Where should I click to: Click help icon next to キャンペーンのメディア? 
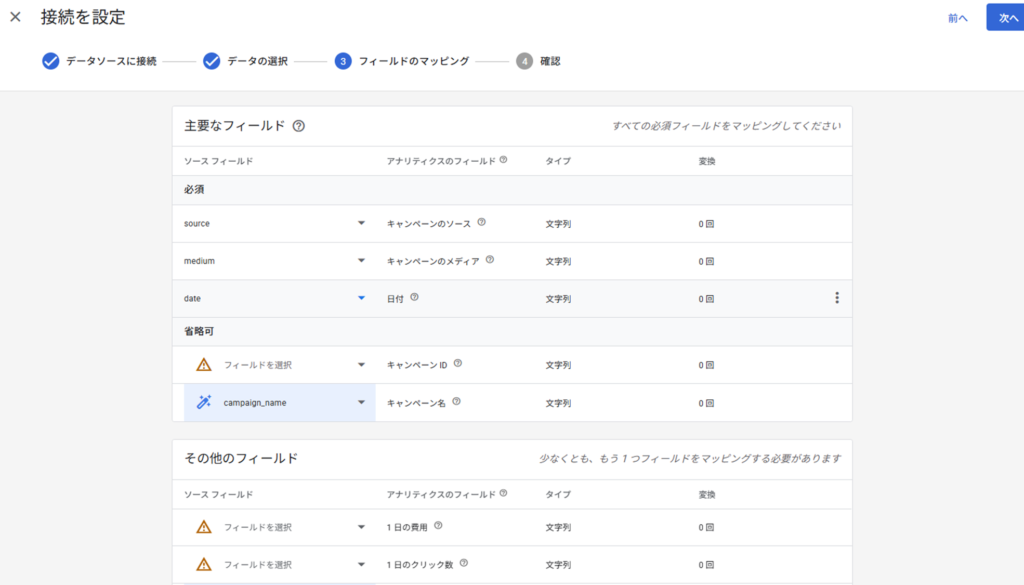(x=490, y=260)
